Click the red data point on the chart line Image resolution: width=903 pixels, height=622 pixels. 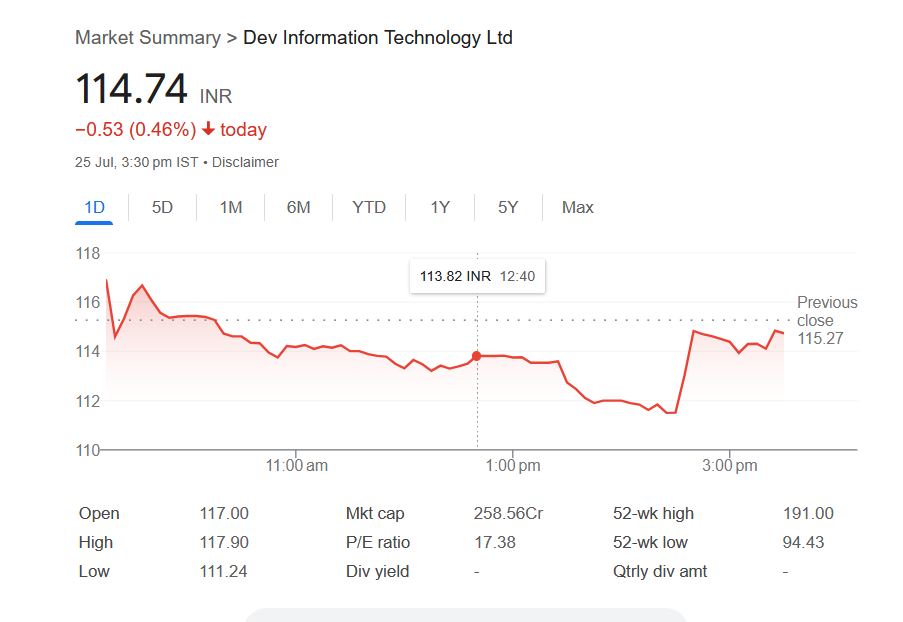tap(476, 356)
